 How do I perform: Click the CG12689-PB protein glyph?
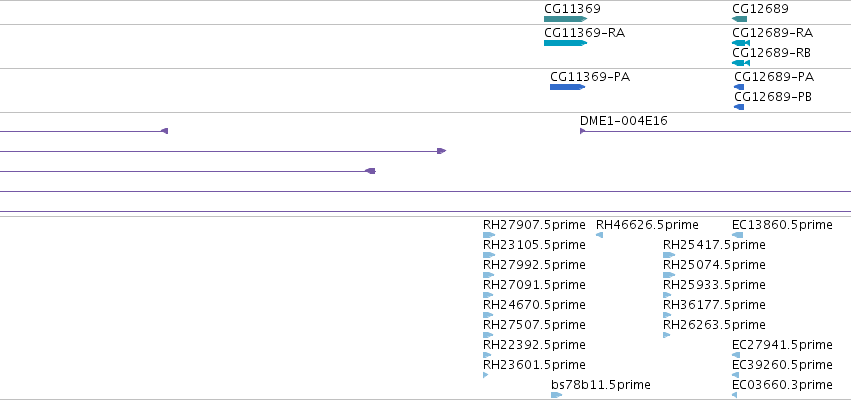pos(739,107)
